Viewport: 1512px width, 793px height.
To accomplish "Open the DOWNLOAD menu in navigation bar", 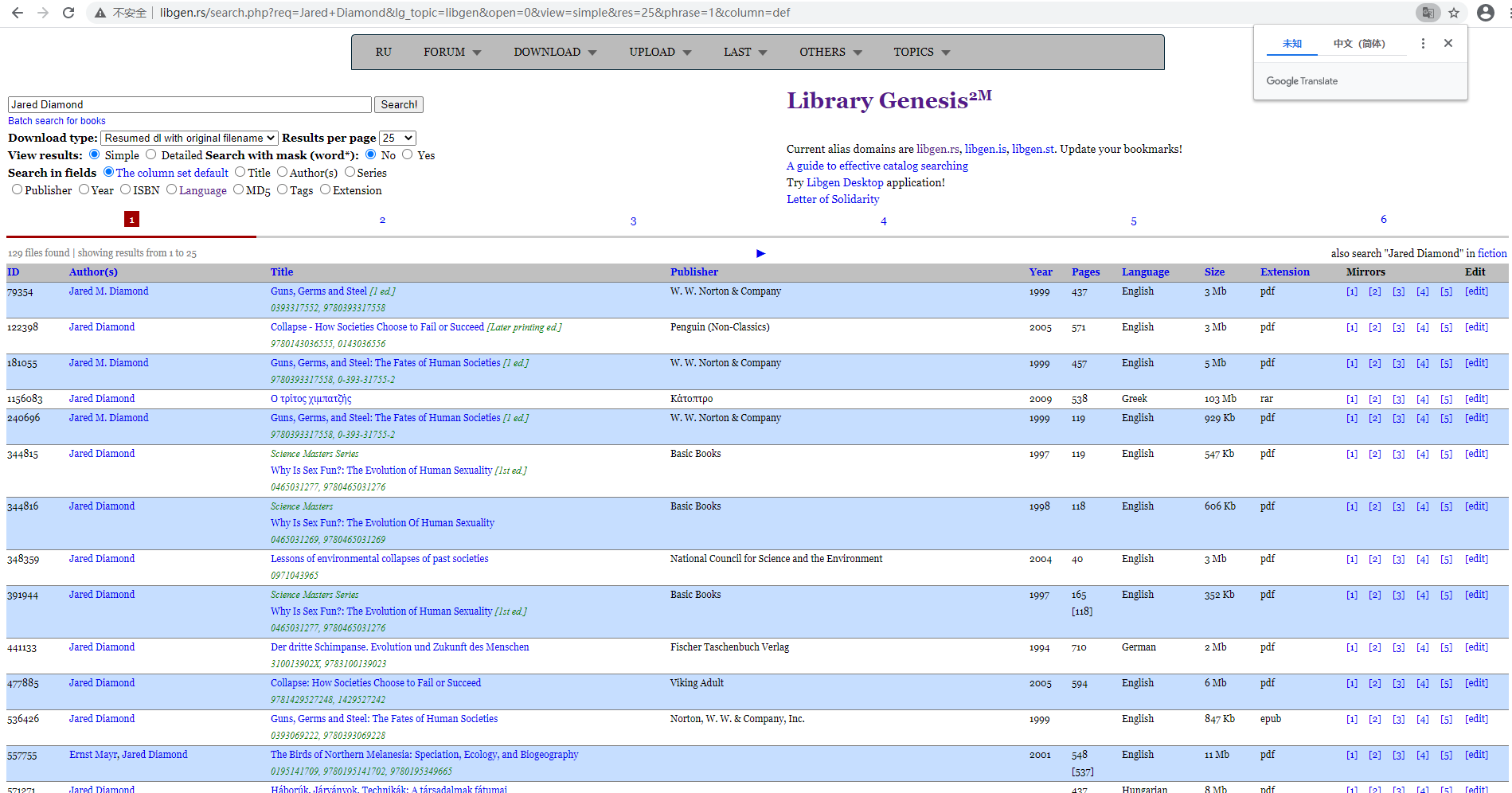I will tap(555, 52).
